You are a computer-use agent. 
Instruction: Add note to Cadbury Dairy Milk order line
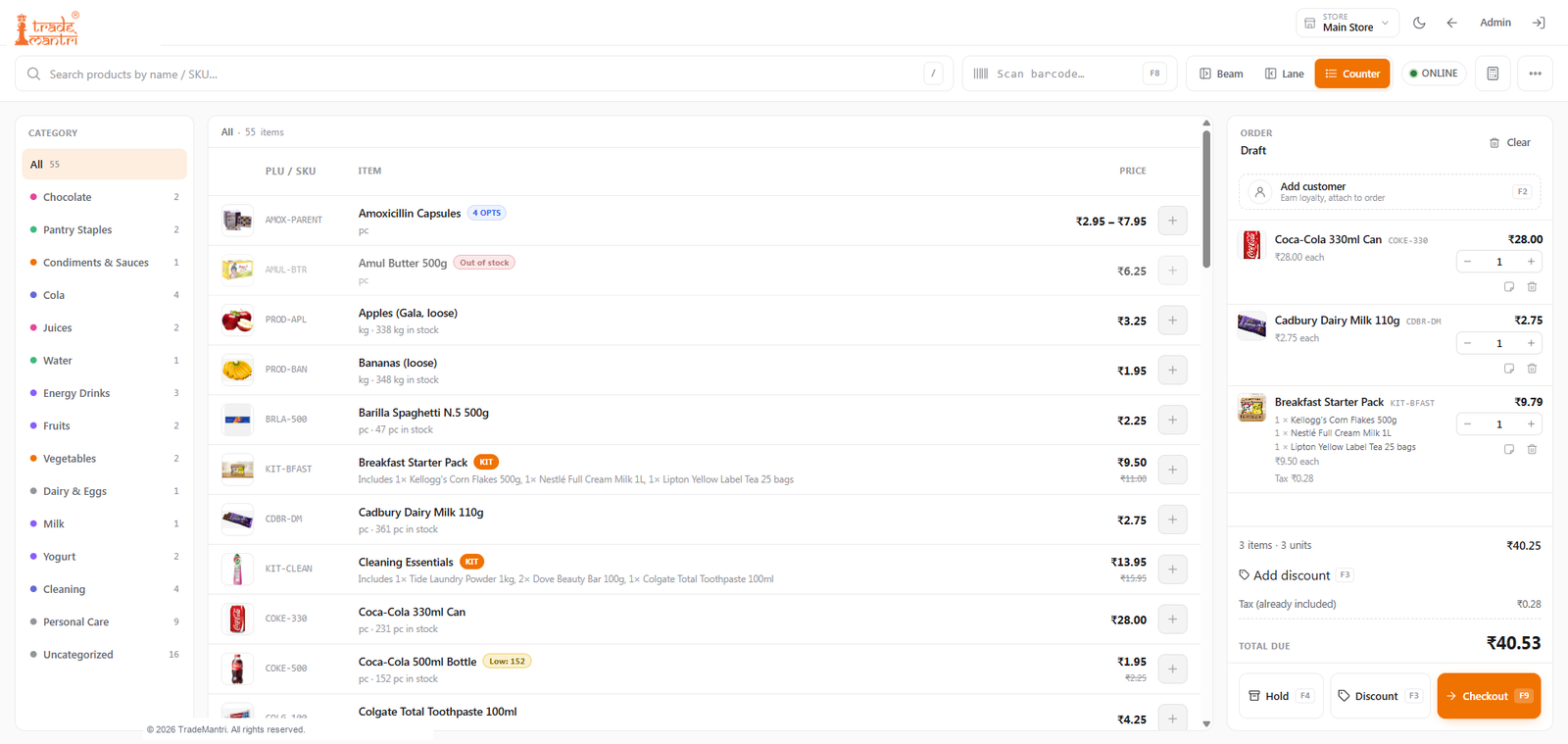(x=1509, y=369)
